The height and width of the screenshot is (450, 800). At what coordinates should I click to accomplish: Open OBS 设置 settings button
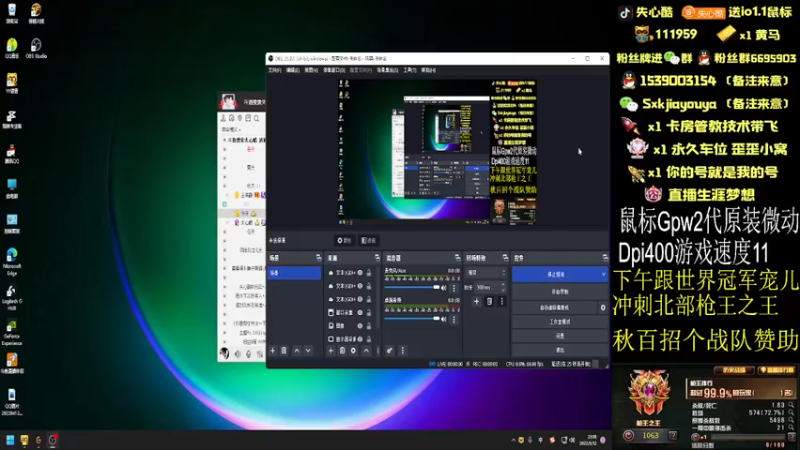[x=560, y=336]
